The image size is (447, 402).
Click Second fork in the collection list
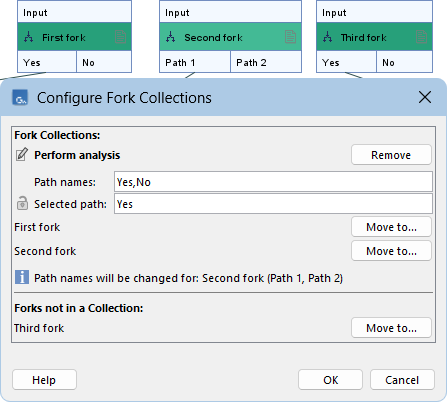coord(45,251)
